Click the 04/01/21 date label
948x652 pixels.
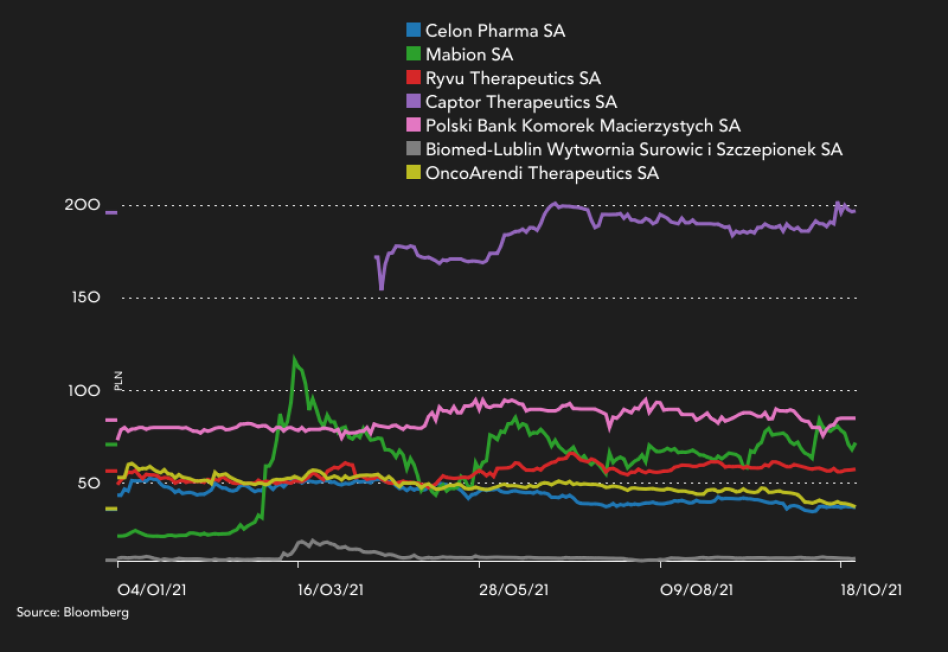pos(152,590)
